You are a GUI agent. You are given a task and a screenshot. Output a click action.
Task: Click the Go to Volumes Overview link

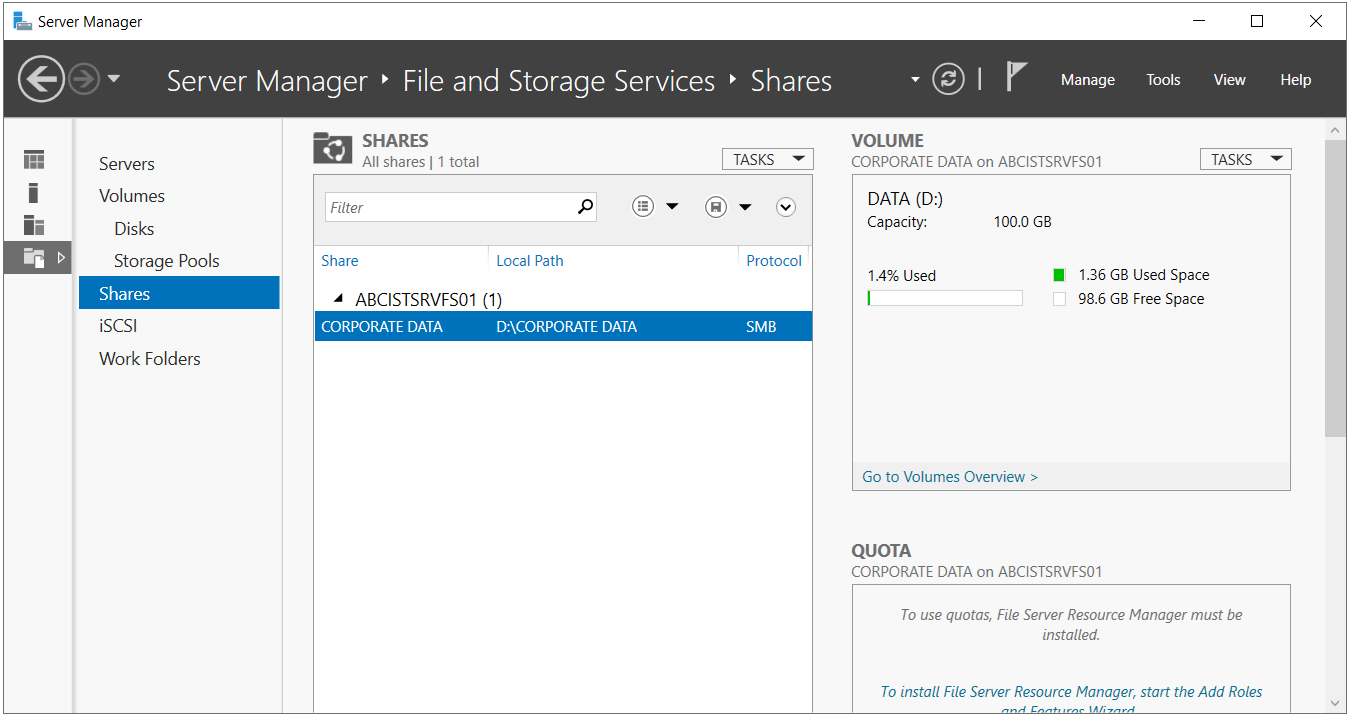pos(950,477)
